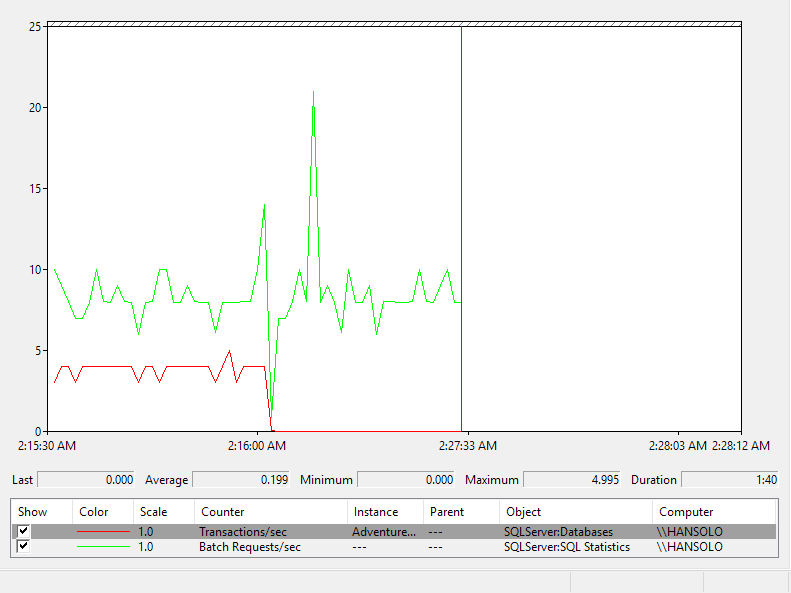The image size is (791, 593).
Task: Click the red Transactions/sec color line
Action: [x=103, y=531]
